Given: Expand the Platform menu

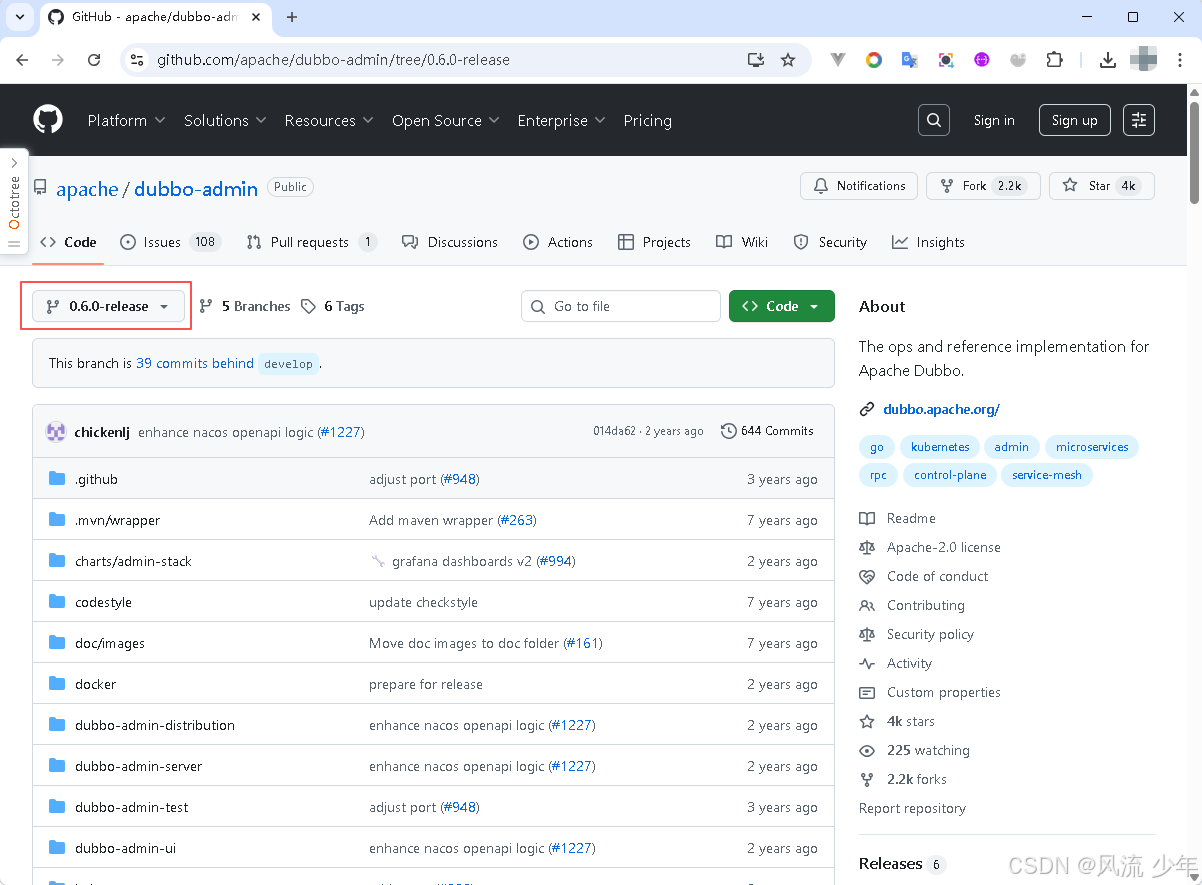Looking at the screenshot, I should [126, 120].
